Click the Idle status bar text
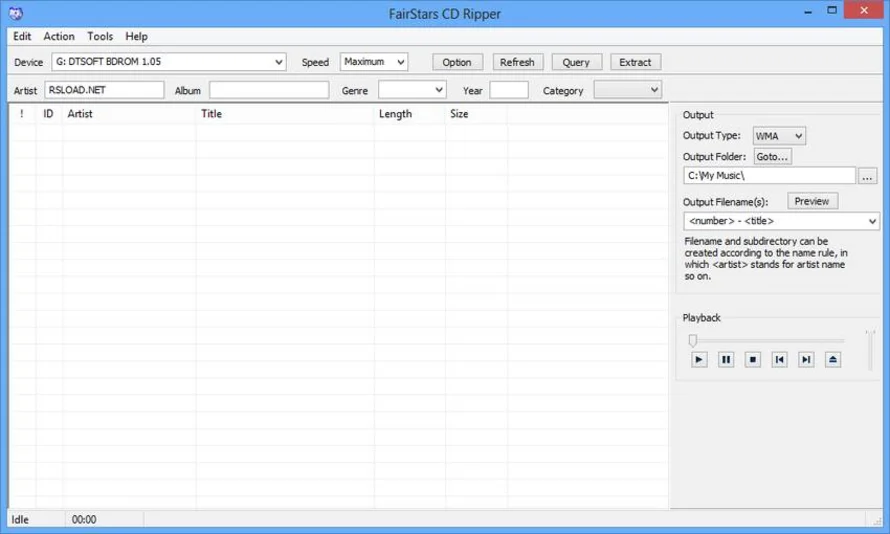 pos(20,519)
